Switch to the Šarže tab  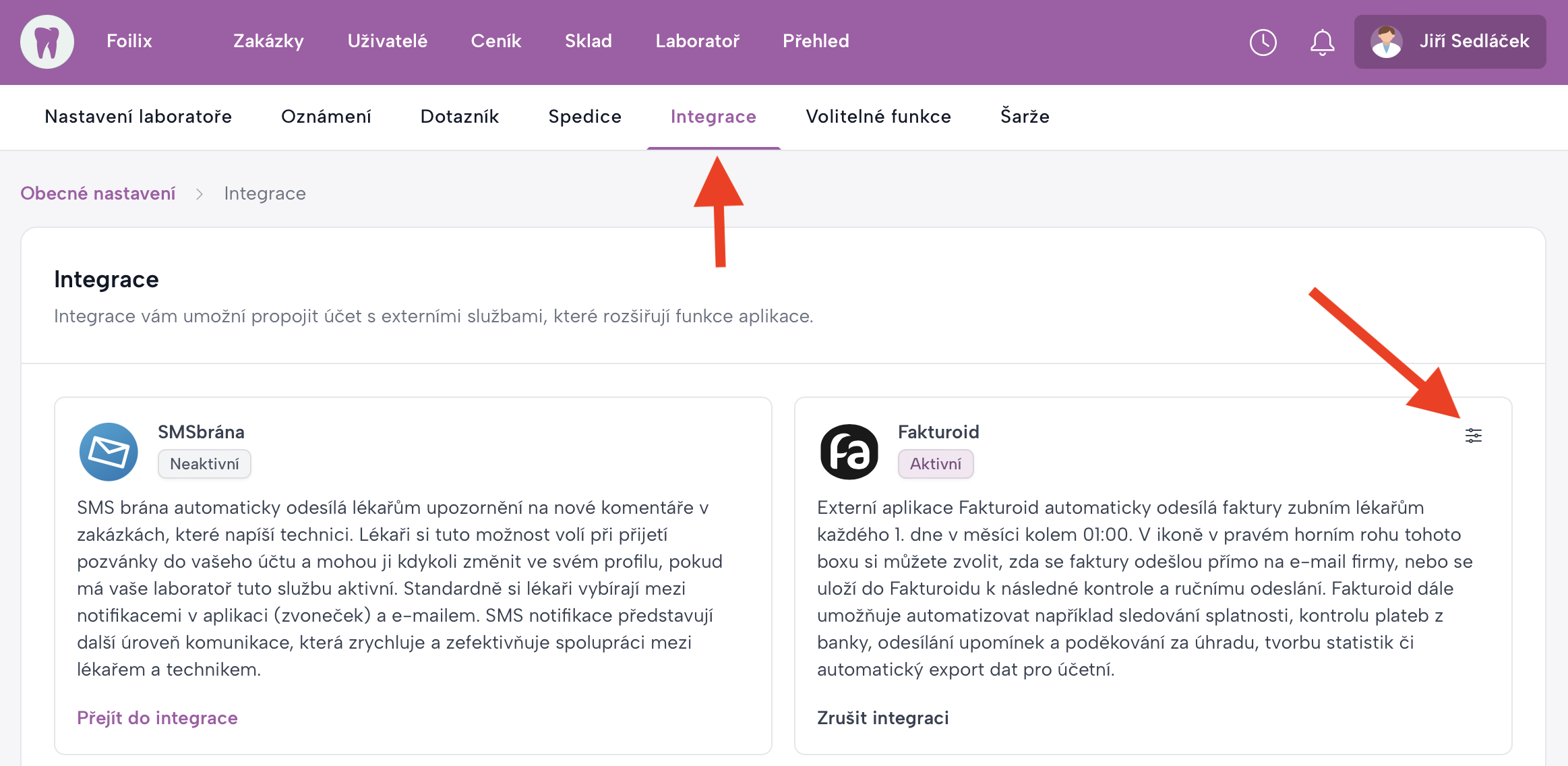(x=1024, y=117)
